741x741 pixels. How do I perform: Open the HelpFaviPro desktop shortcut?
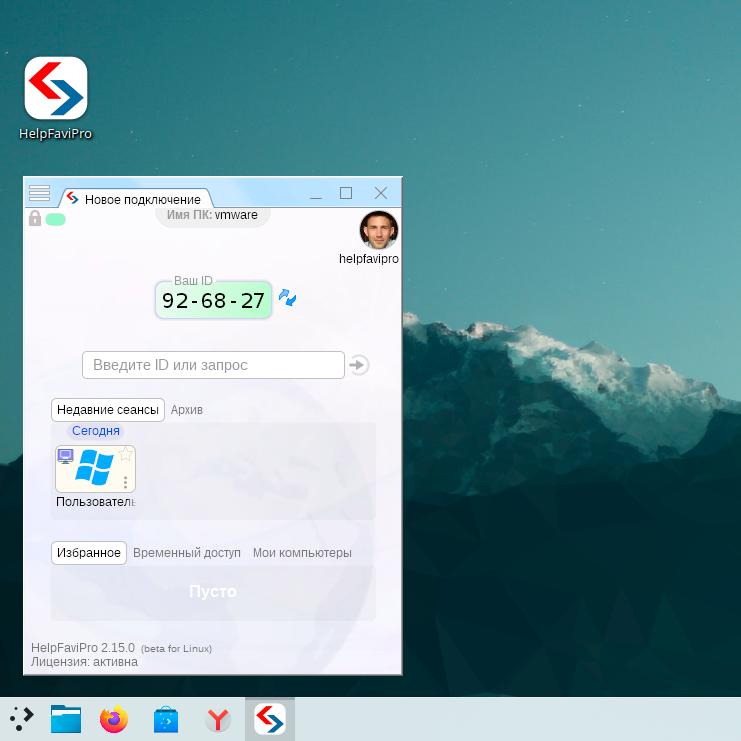(56, 98)
